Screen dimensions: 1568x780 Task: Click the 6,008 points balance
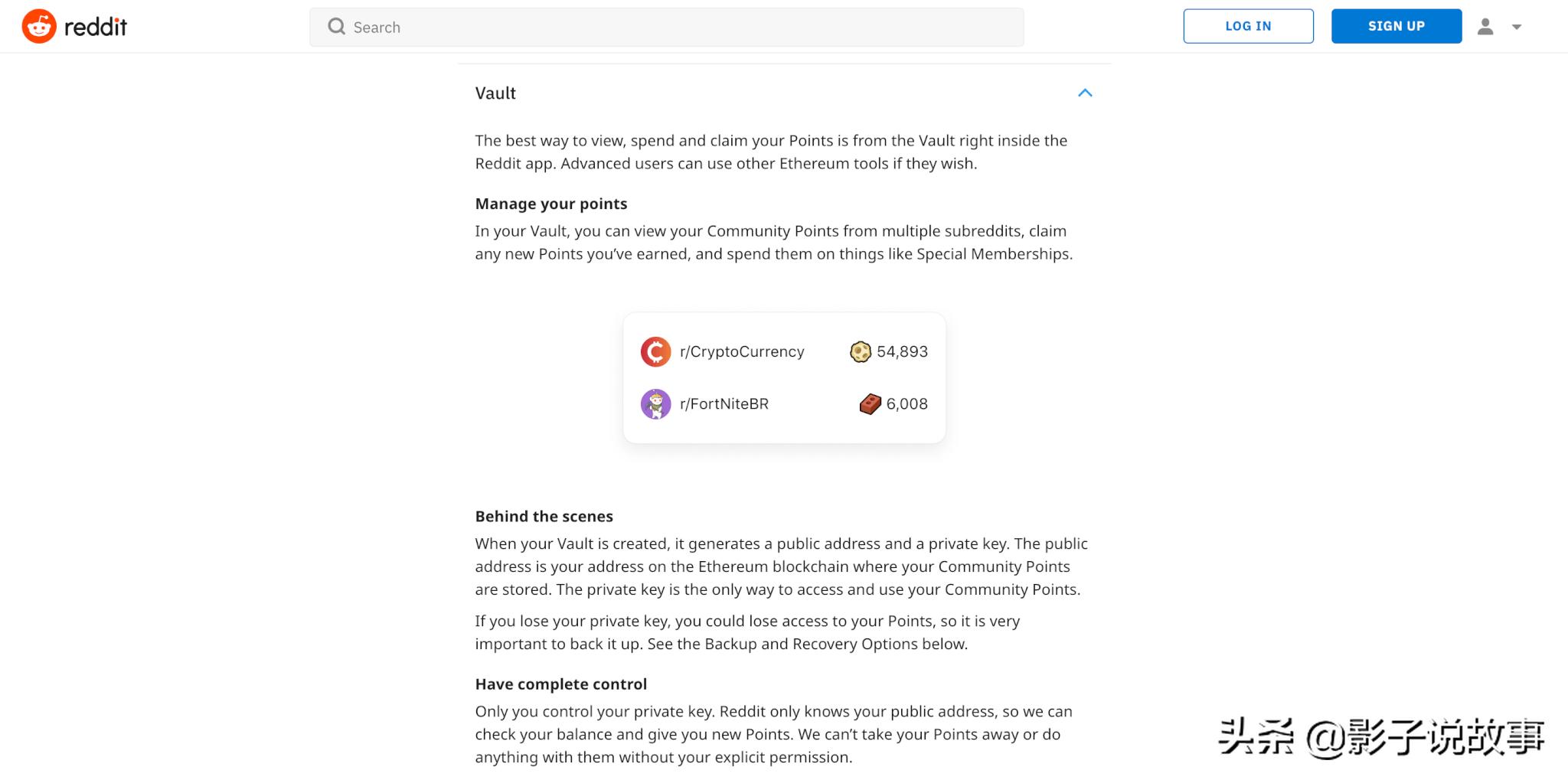[x=906, y=404]
